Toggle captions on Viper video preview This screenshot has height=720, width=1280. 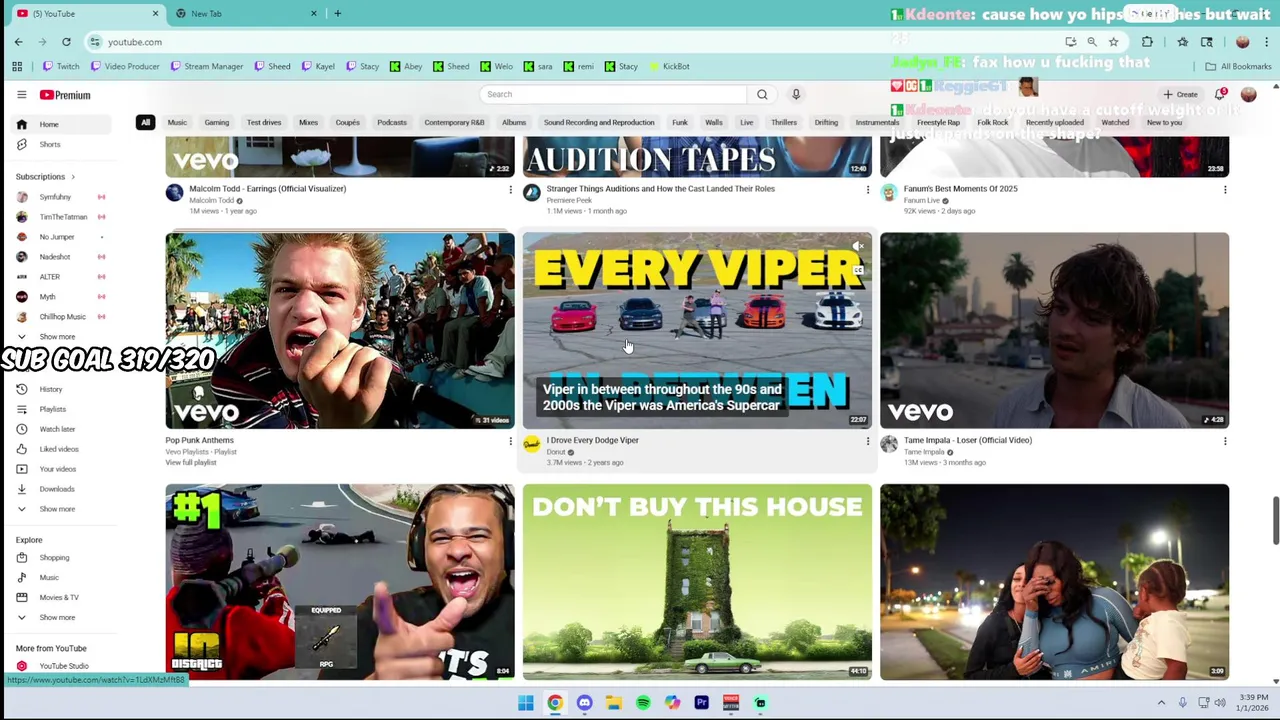point(858,270)
